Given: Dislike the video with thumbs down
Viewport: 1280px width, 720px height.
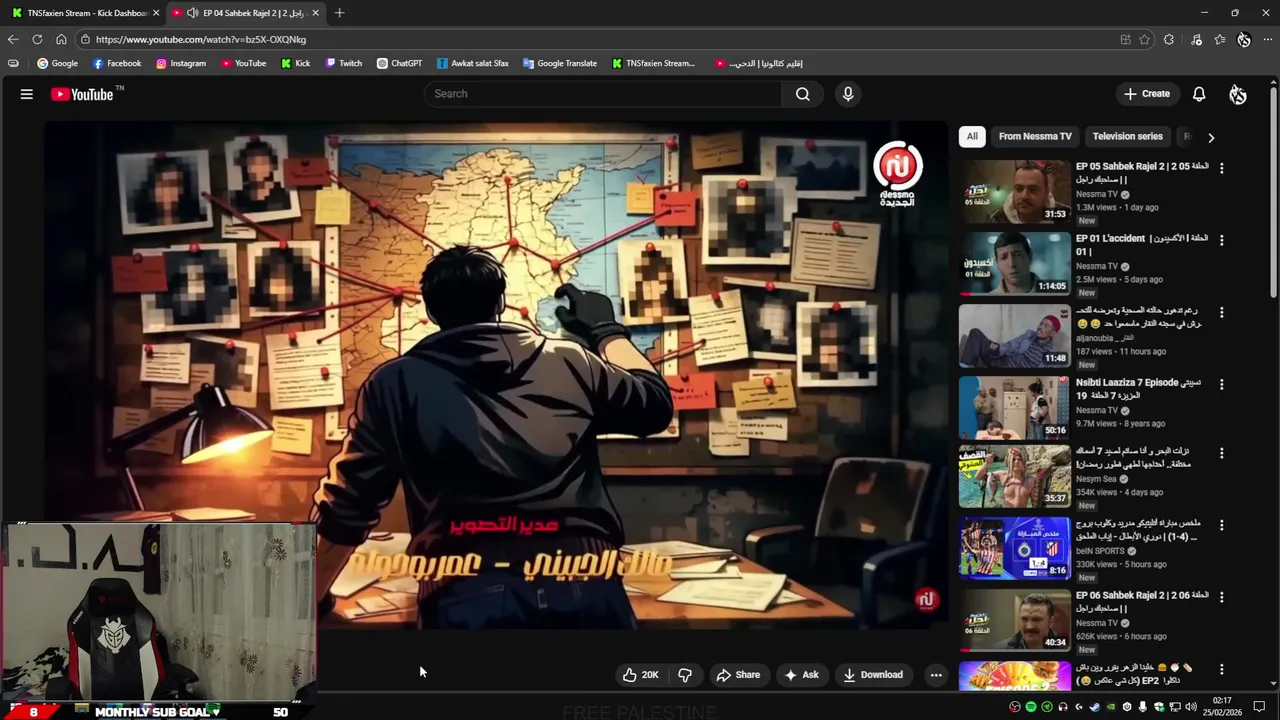Looking at the screenshot, I should (x=685, y=675).
